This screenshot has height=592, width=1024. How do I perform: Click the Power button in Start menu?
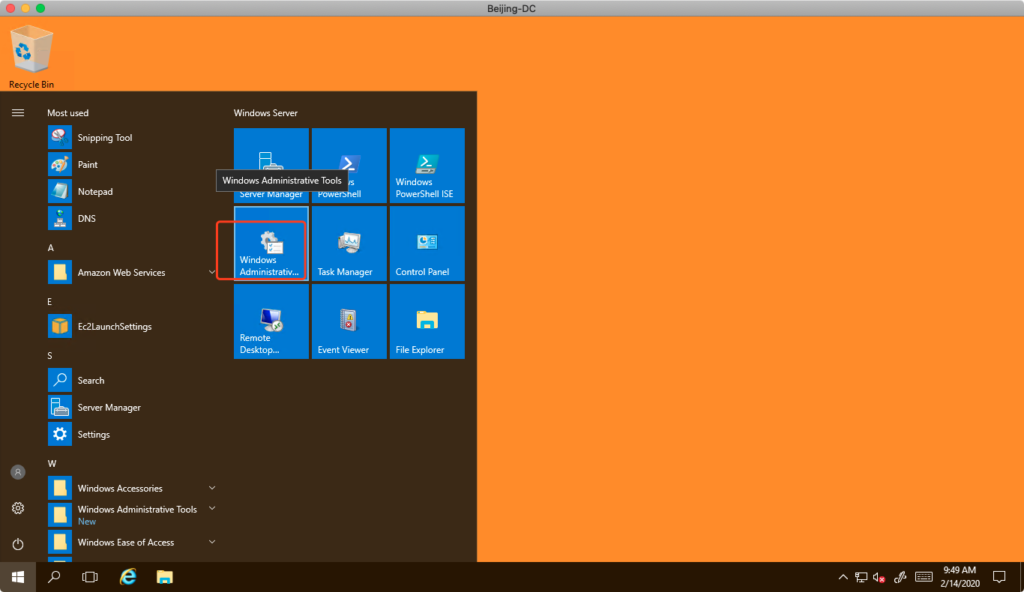[x=18, y=544]
